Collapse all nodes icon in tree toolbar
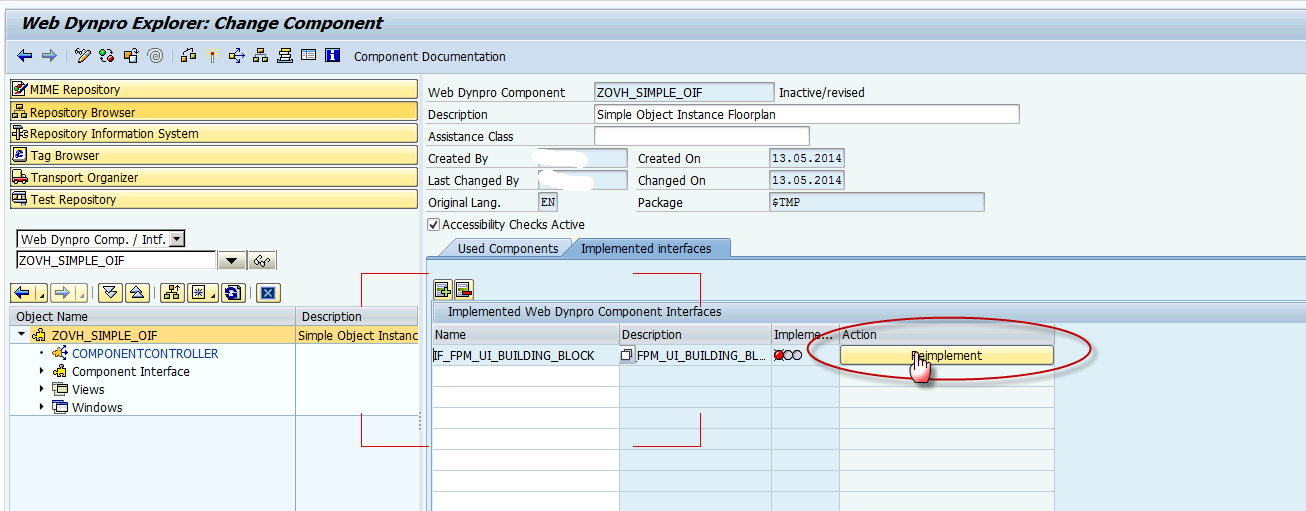This screenshot has height=511, width=1306. 138,293
